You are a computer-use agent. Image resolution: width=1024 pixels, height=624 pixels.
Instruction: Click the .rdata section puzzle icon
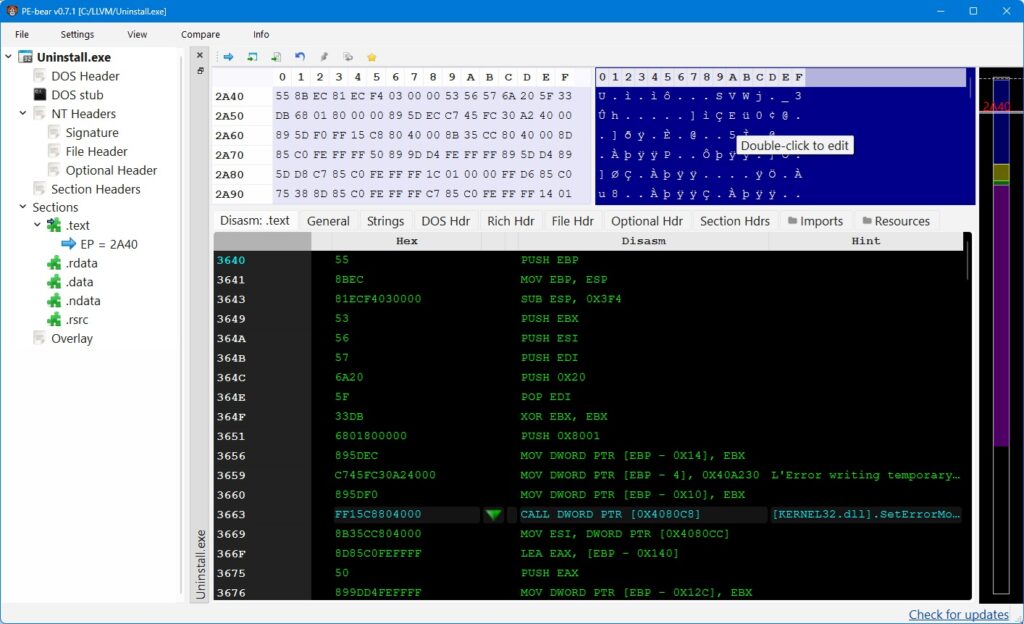tap(54, 263)
